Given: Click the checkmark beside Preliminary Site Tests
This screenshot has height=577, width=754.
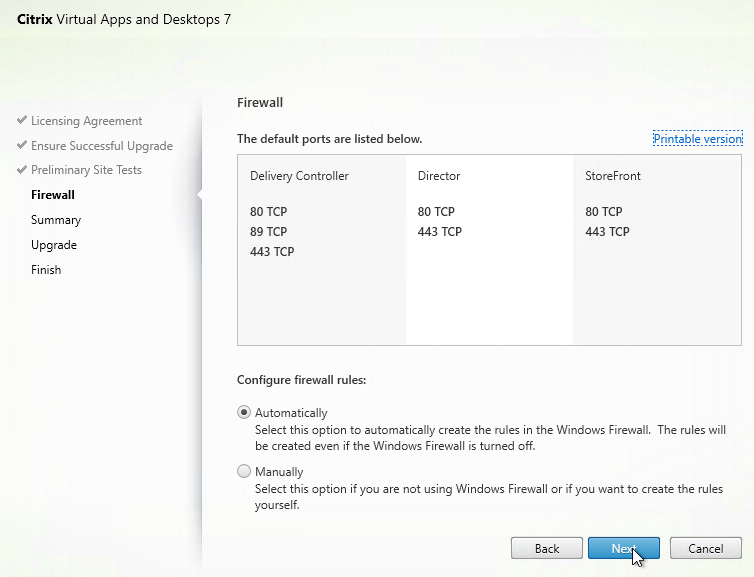Looking at the screenshot, I should click(22, 169).
